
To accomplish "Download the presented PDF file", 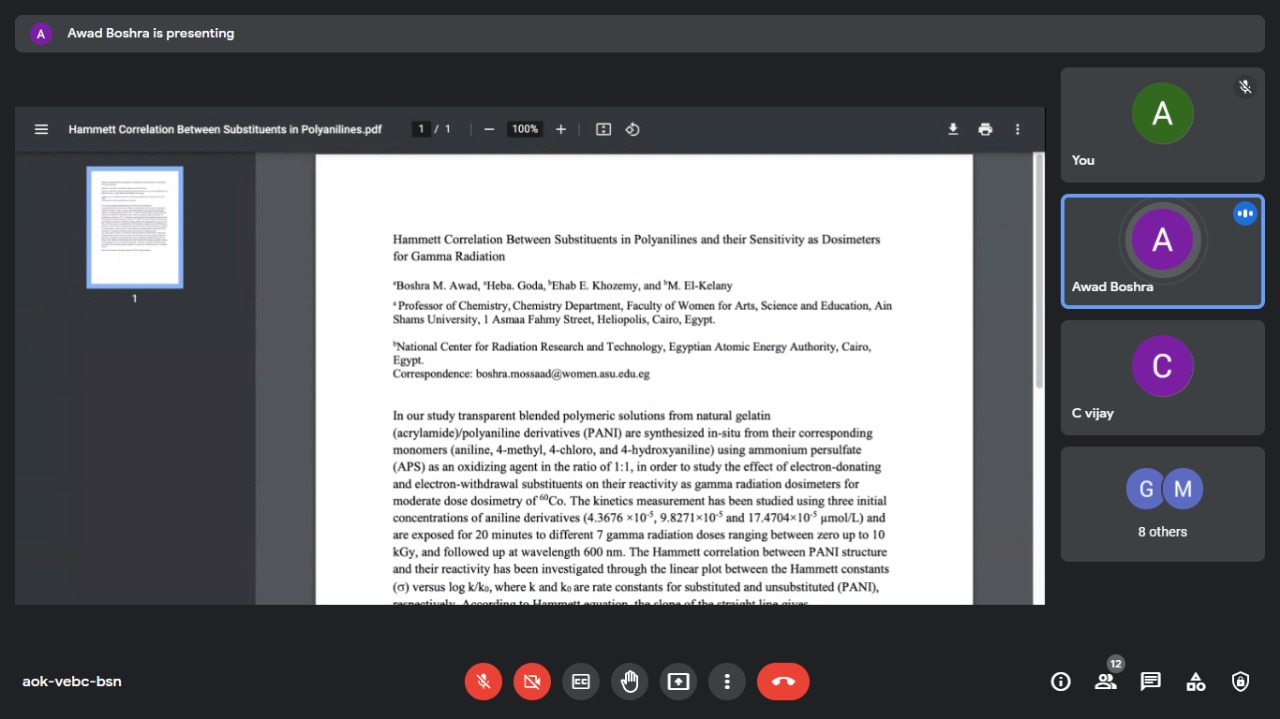I will pos(953,129).
